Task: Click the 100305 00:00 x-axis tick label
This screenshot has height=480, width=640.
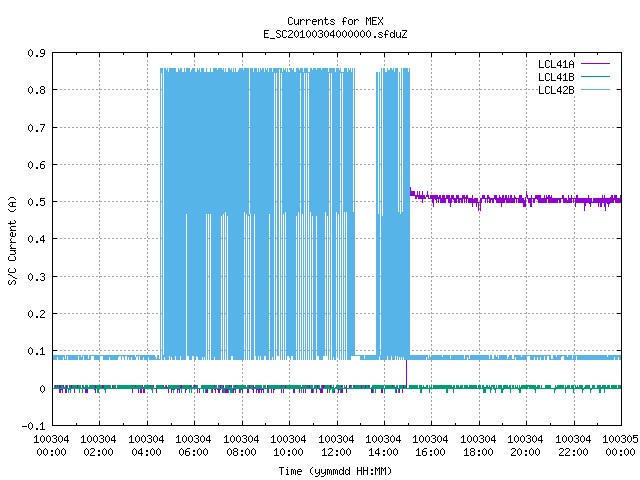Action: (x=620, y=446)
